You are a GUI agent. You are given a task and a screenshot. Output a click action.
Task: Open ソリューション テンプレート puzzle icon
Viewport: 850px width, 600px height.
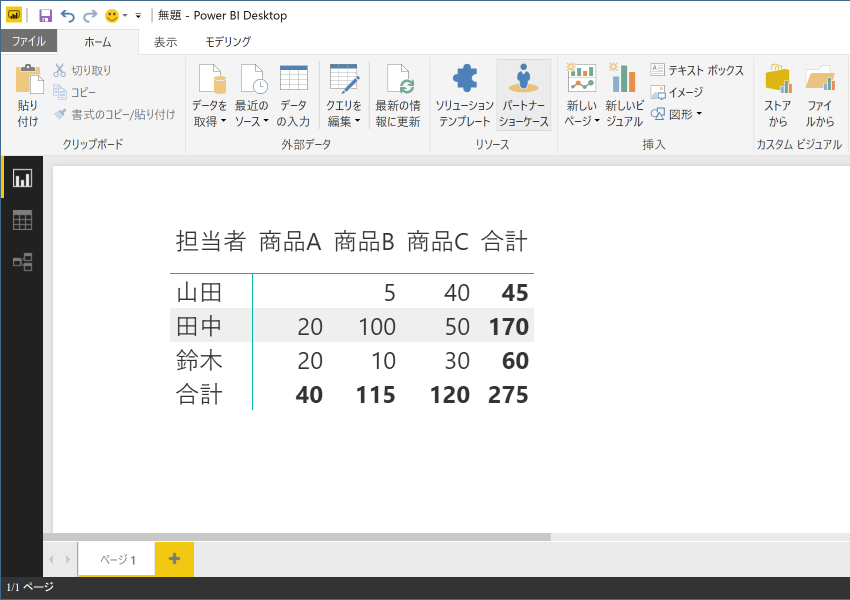pyautogui.click(x=465, y=95)
